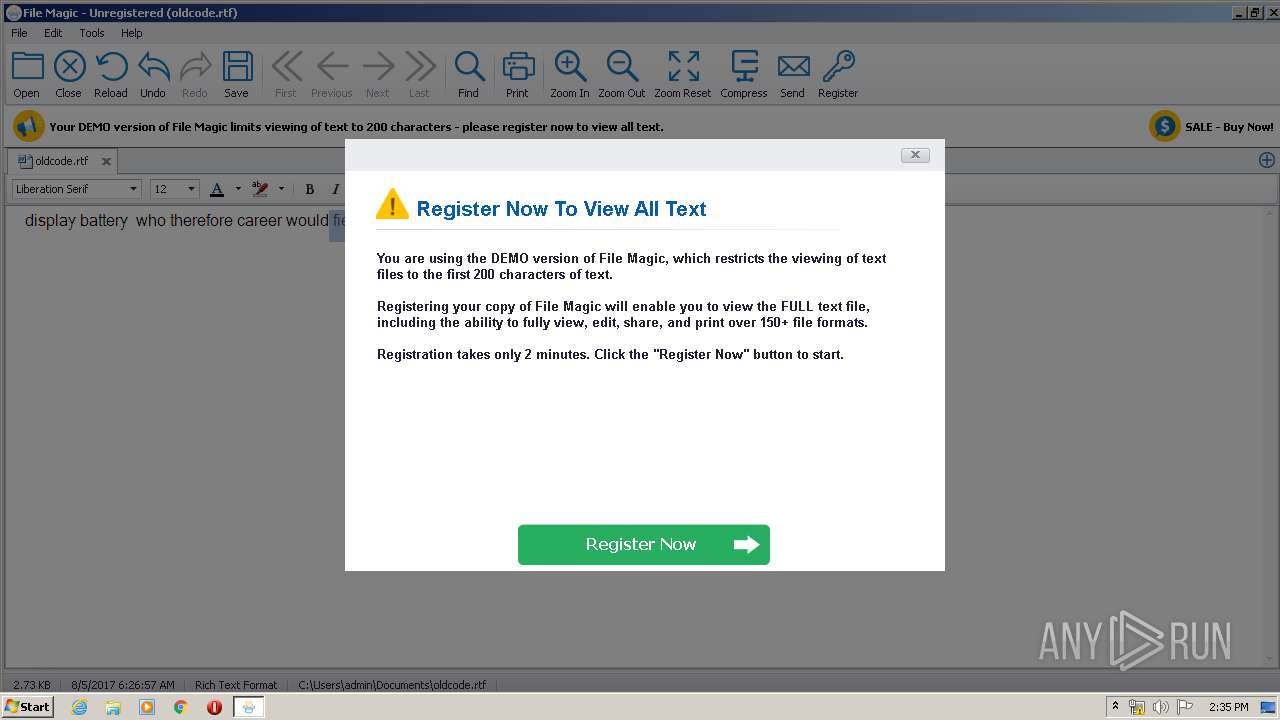Click the volume speaker tray icon
The width and height of the screenshot is (1280, 720).
(x=1161, y=707)
